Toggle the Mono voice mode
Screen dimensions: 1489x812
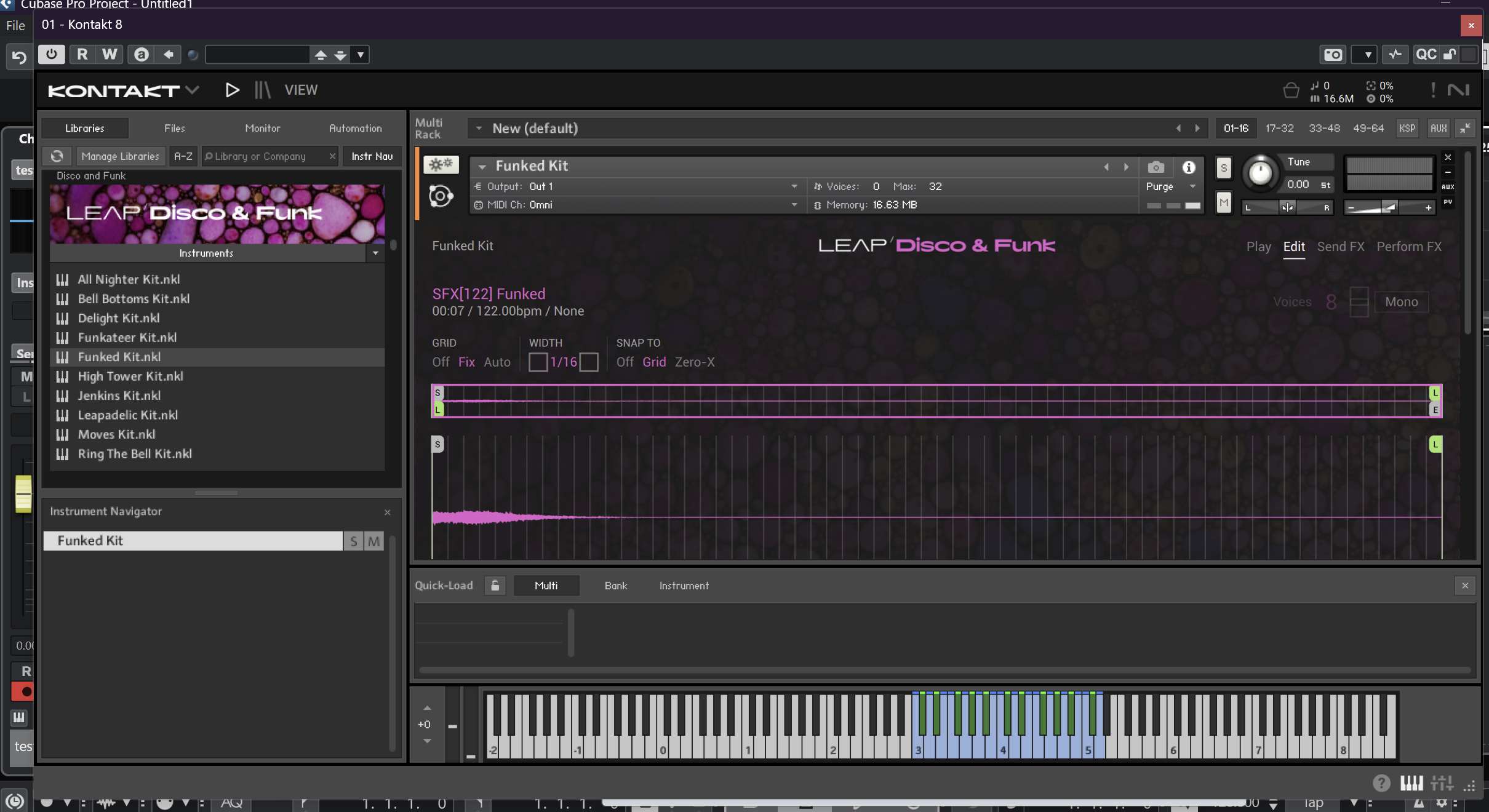click(x=1401, y=302)
